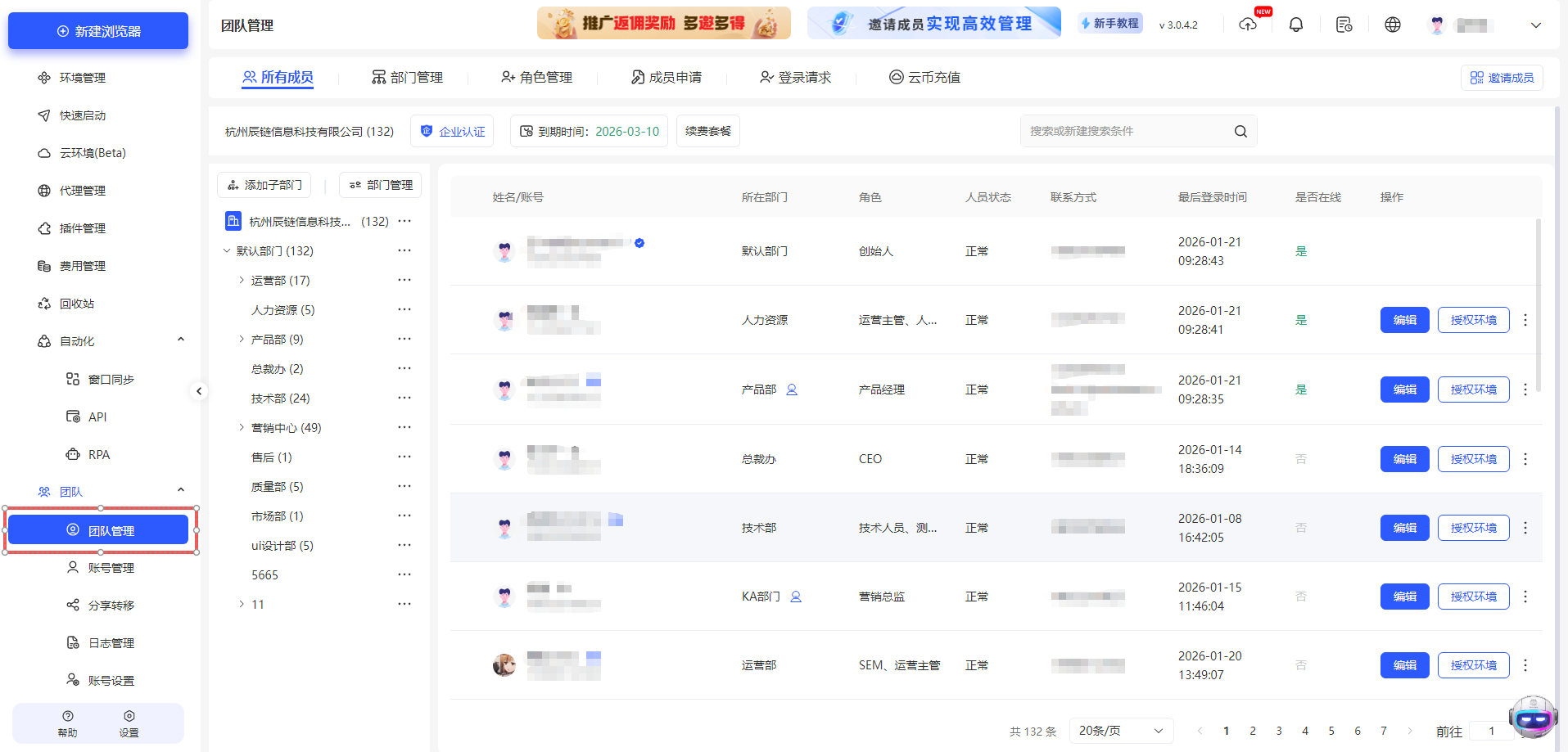Click 企业认证 next to the company name
This screenshot has width=1568, height=752.
pyautogui.click(x=452, y=130)
